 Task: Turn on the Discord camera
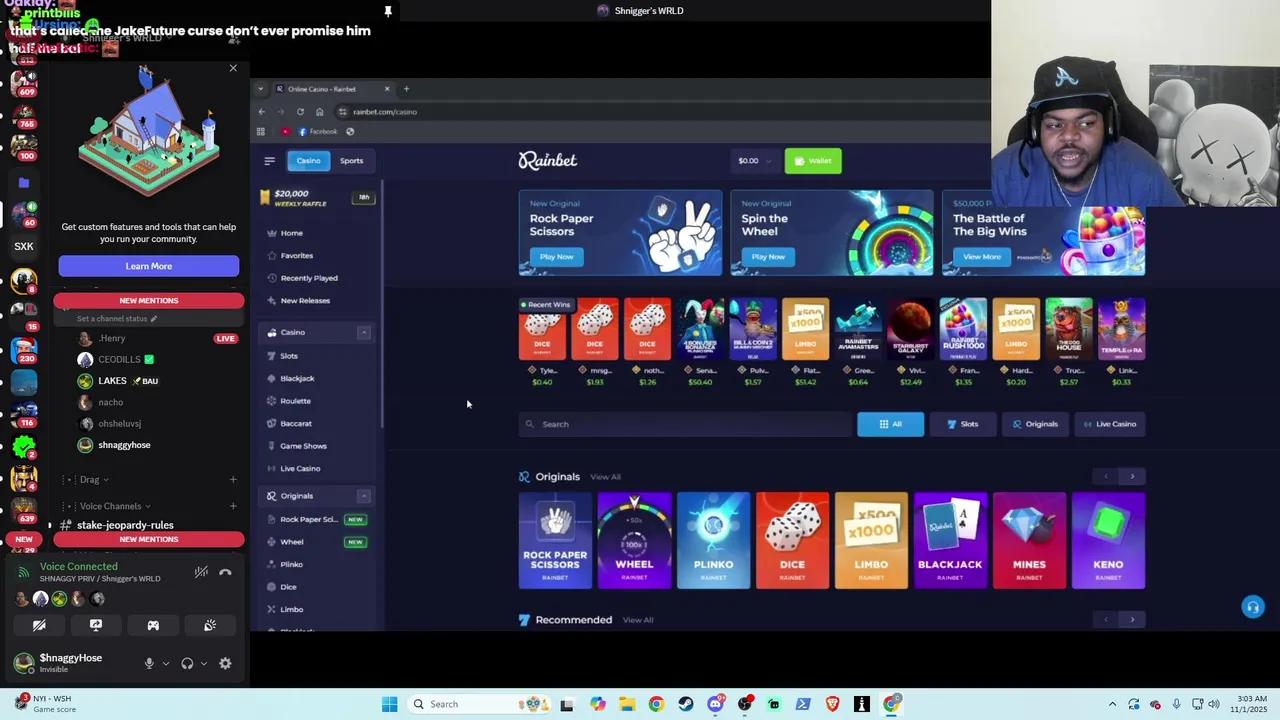click(x=39, y=625)
